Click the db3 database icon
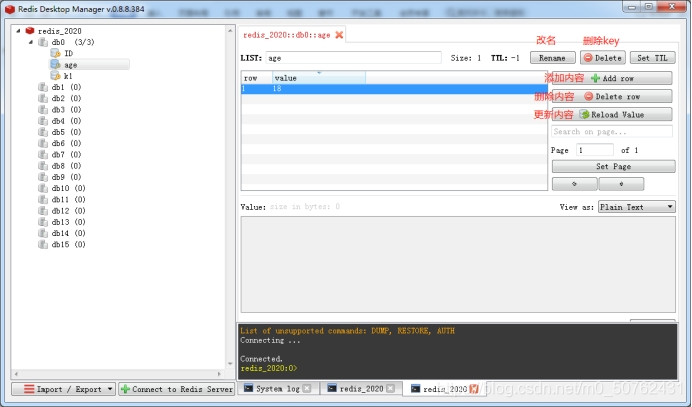Image resolution: width=692 pixels, height=407 pixels. tap(43, 109)
